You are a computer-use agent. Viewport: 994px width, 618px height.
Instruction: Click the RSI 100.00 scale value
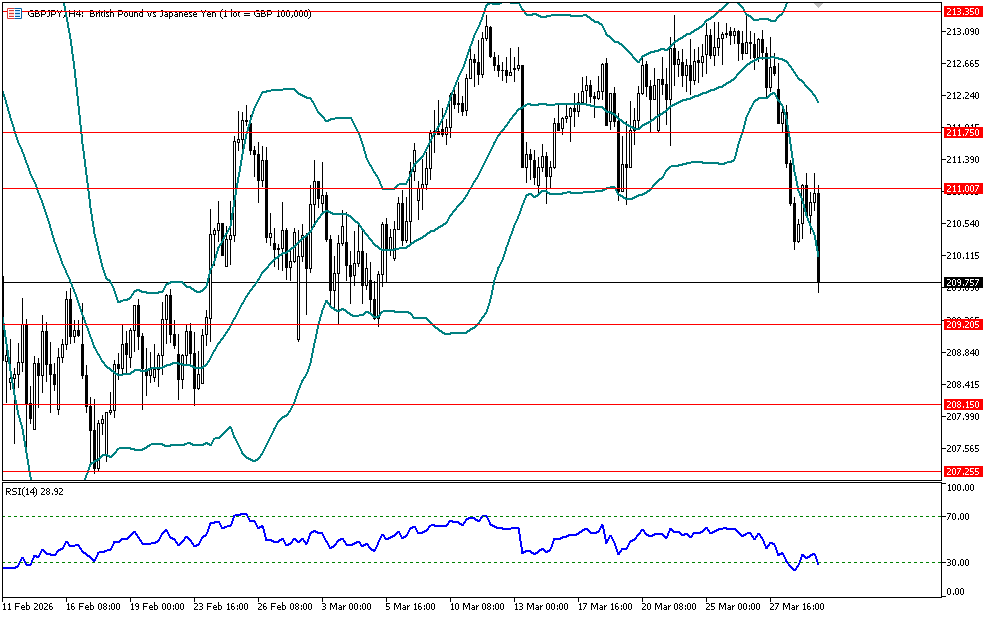tap(959, 488)
